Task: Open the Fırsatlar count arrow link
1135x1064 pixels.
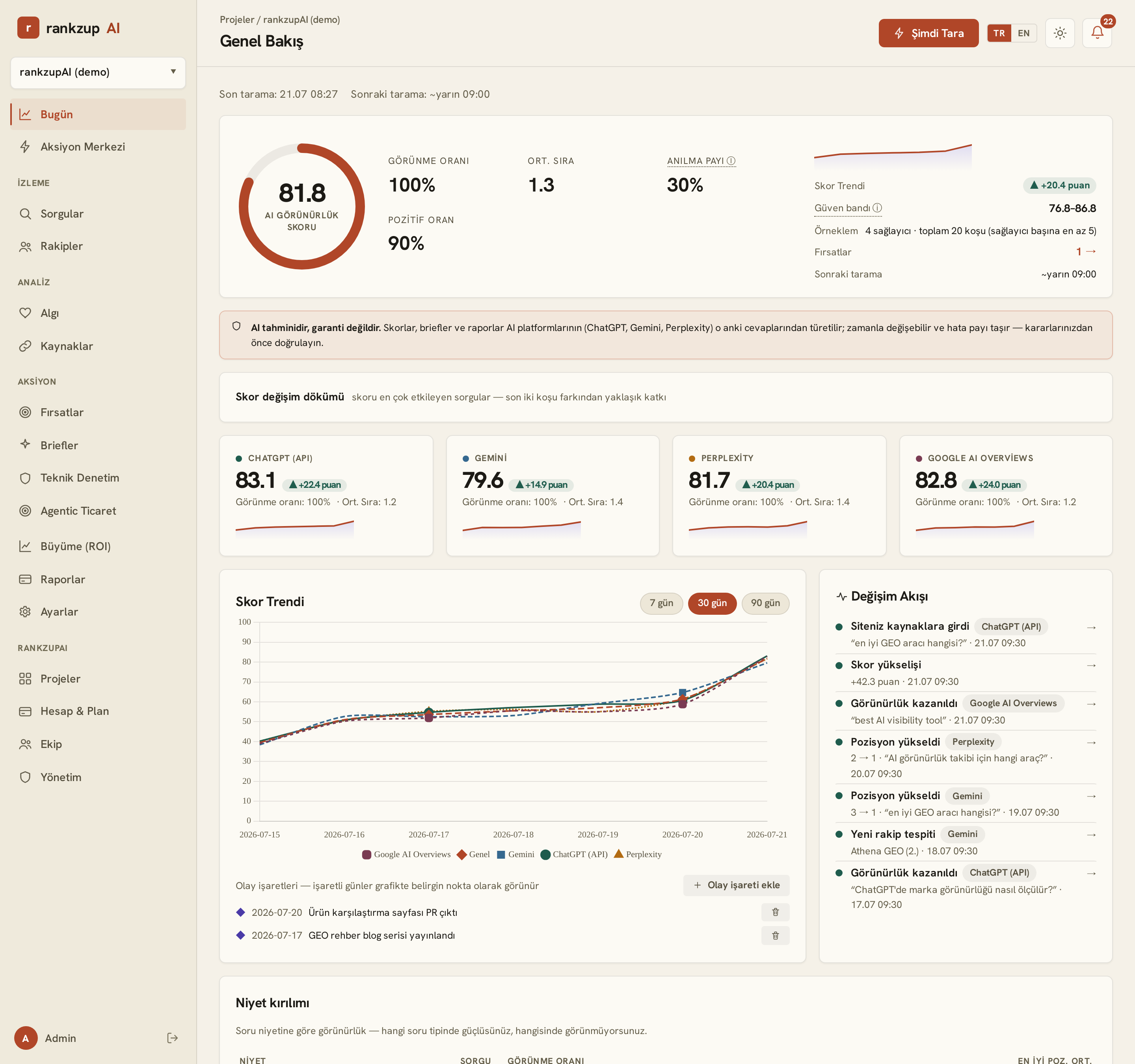Action: pos(1086,252)
